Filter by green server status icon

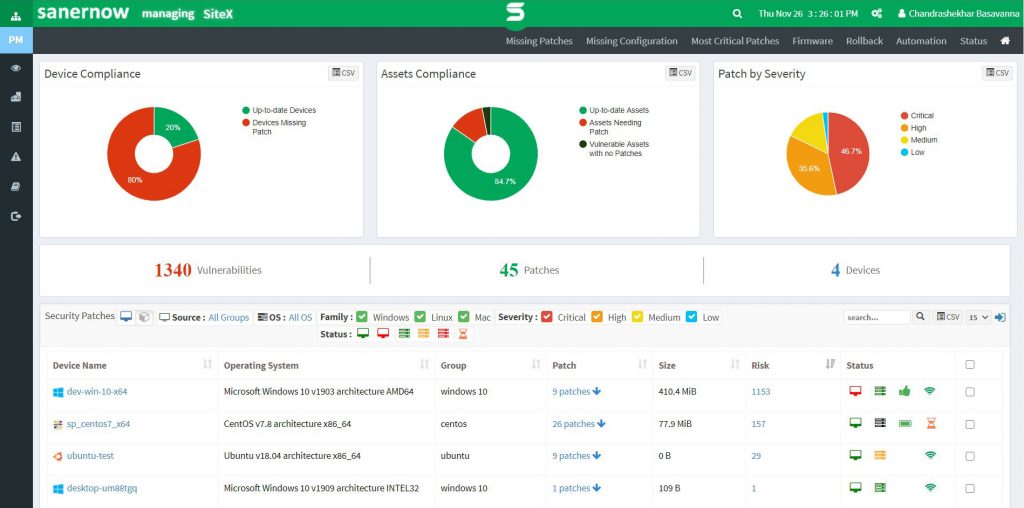pyautogui.click(x=404, y=334)
